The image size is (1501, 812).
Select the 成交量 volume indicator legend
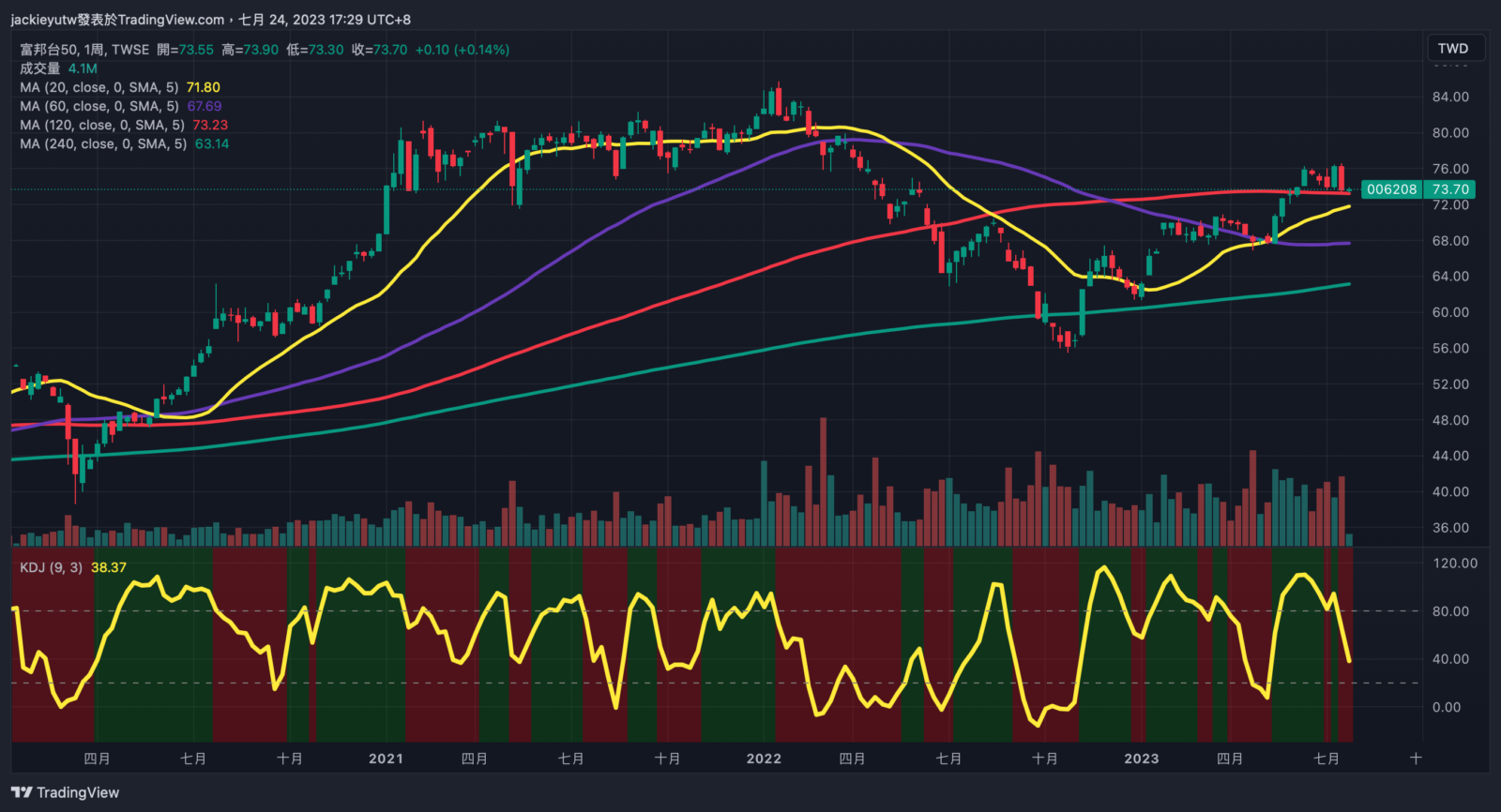(39, 68)
